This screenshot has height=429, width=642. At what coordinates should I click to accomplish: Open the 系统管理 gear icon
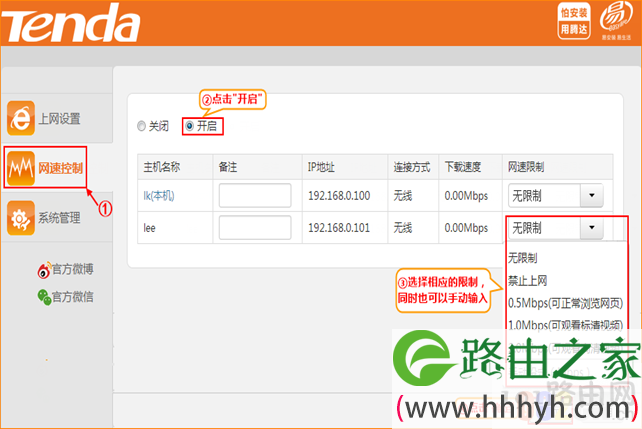(x=20, y=218)
